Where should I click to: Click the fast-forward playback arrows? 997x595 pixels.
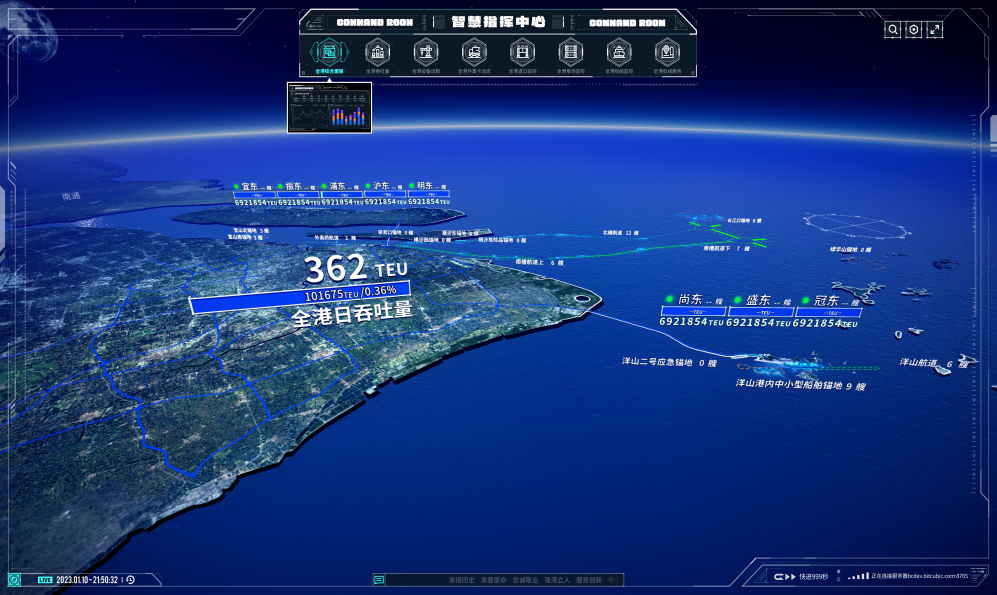point(789,577)
